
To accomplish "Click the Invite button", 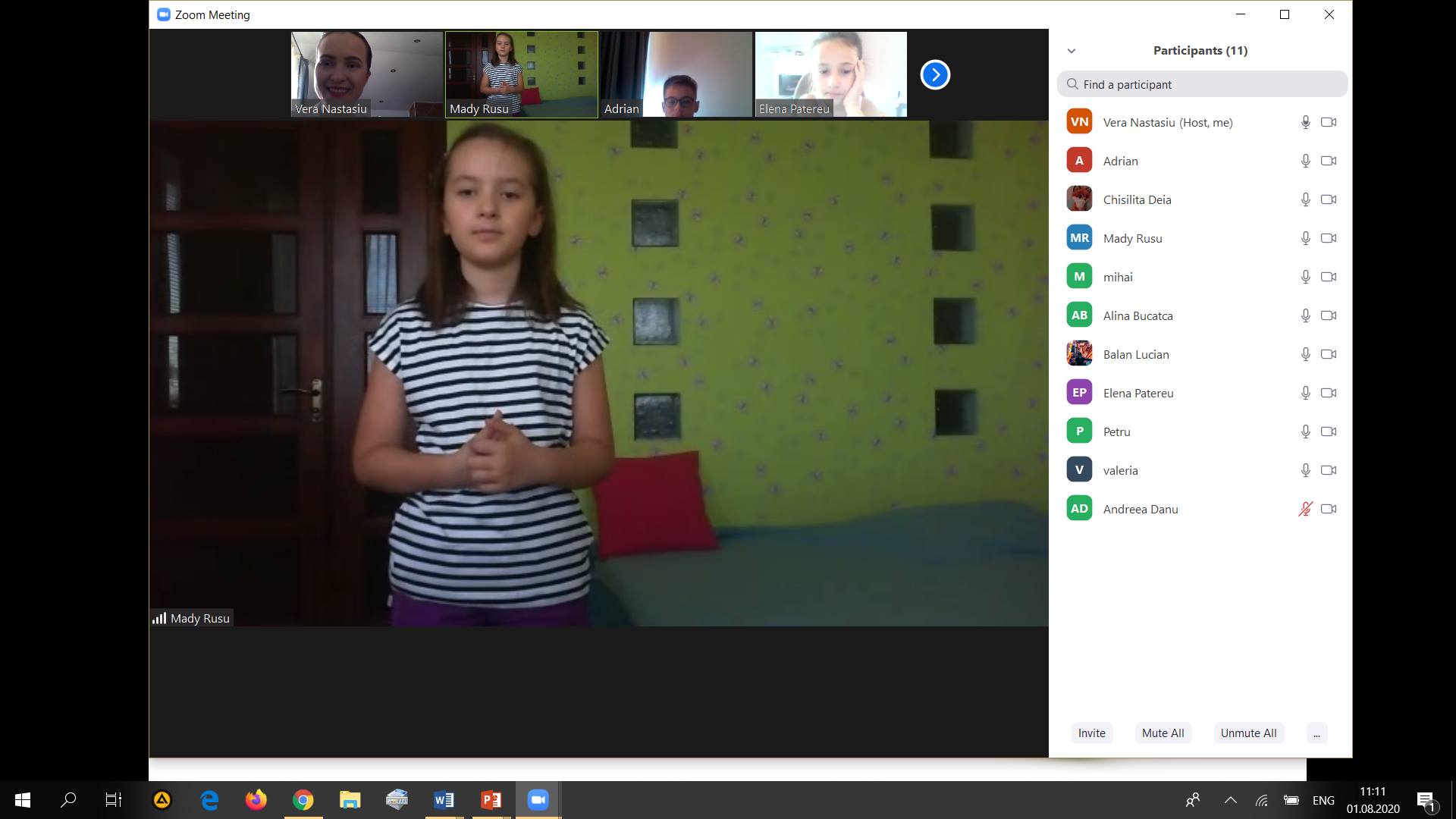I will tap(1091, 733).
